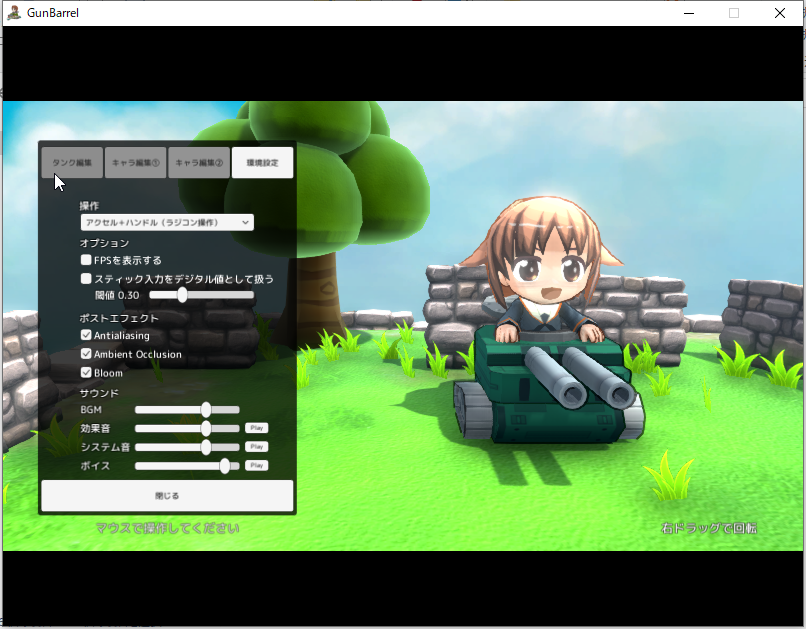Click the 閾値 threshold slider
Image resolution: width=806 pixels, height=629 pixels.
(x=202, y=295)
